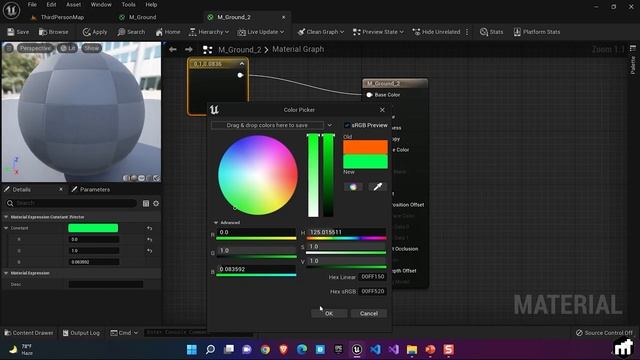Screen dimensions: 640x360
Task: Open Windows Start menu
Action: tap(191, 350)
